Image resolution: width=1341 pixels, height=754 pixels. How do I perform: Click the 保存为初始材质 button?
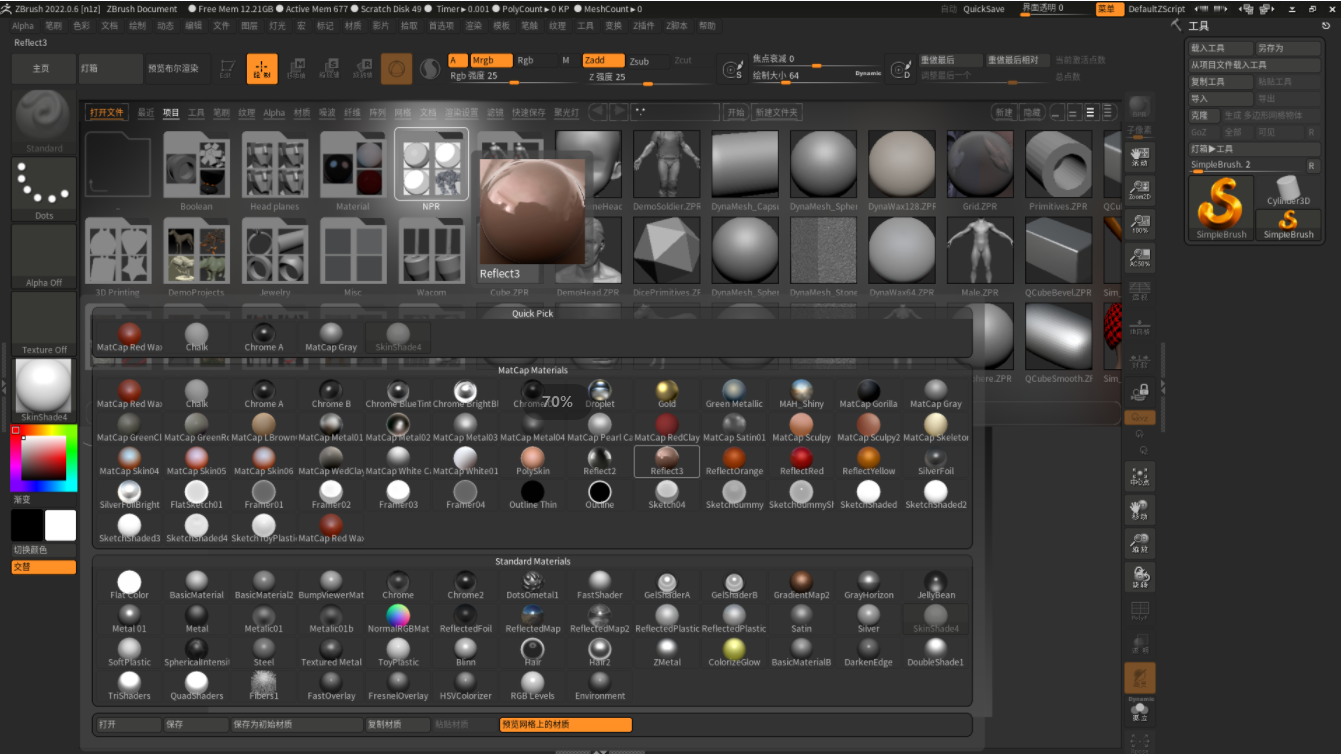pos(295,724)
